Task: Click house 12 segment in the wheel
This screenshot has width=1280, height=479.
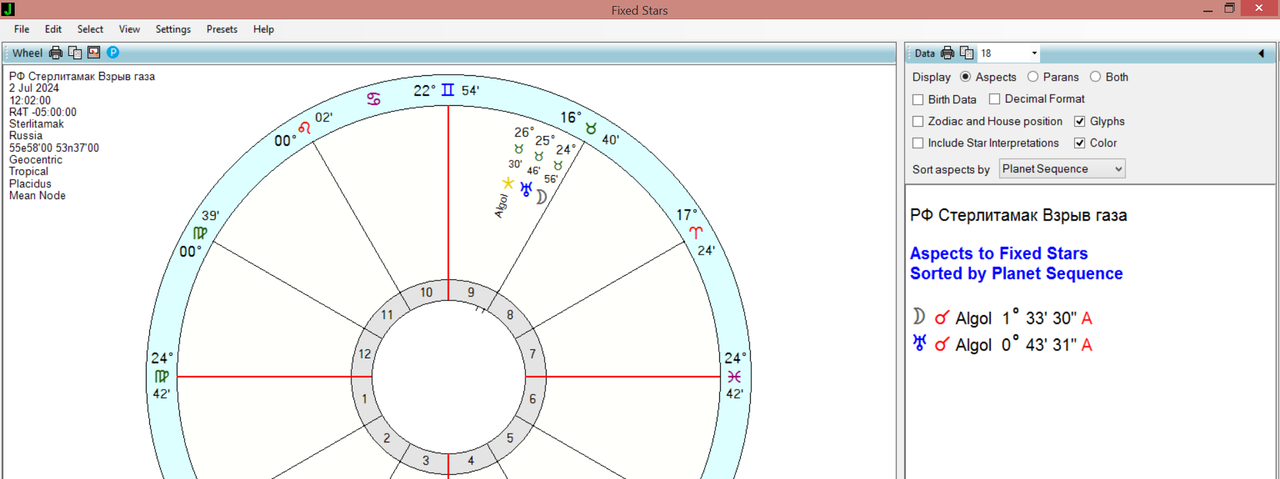Action: point(364,353)
